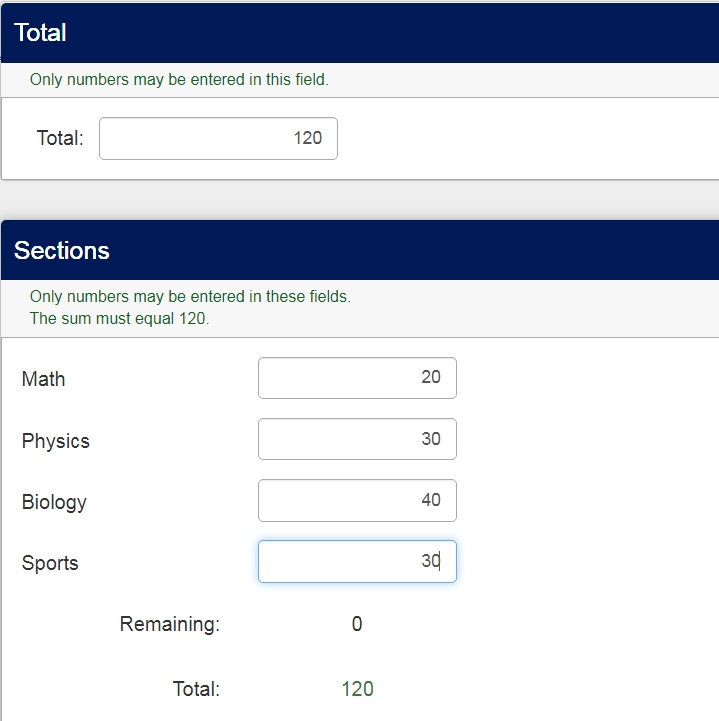Focus the top Total number field

coord(218,138)
